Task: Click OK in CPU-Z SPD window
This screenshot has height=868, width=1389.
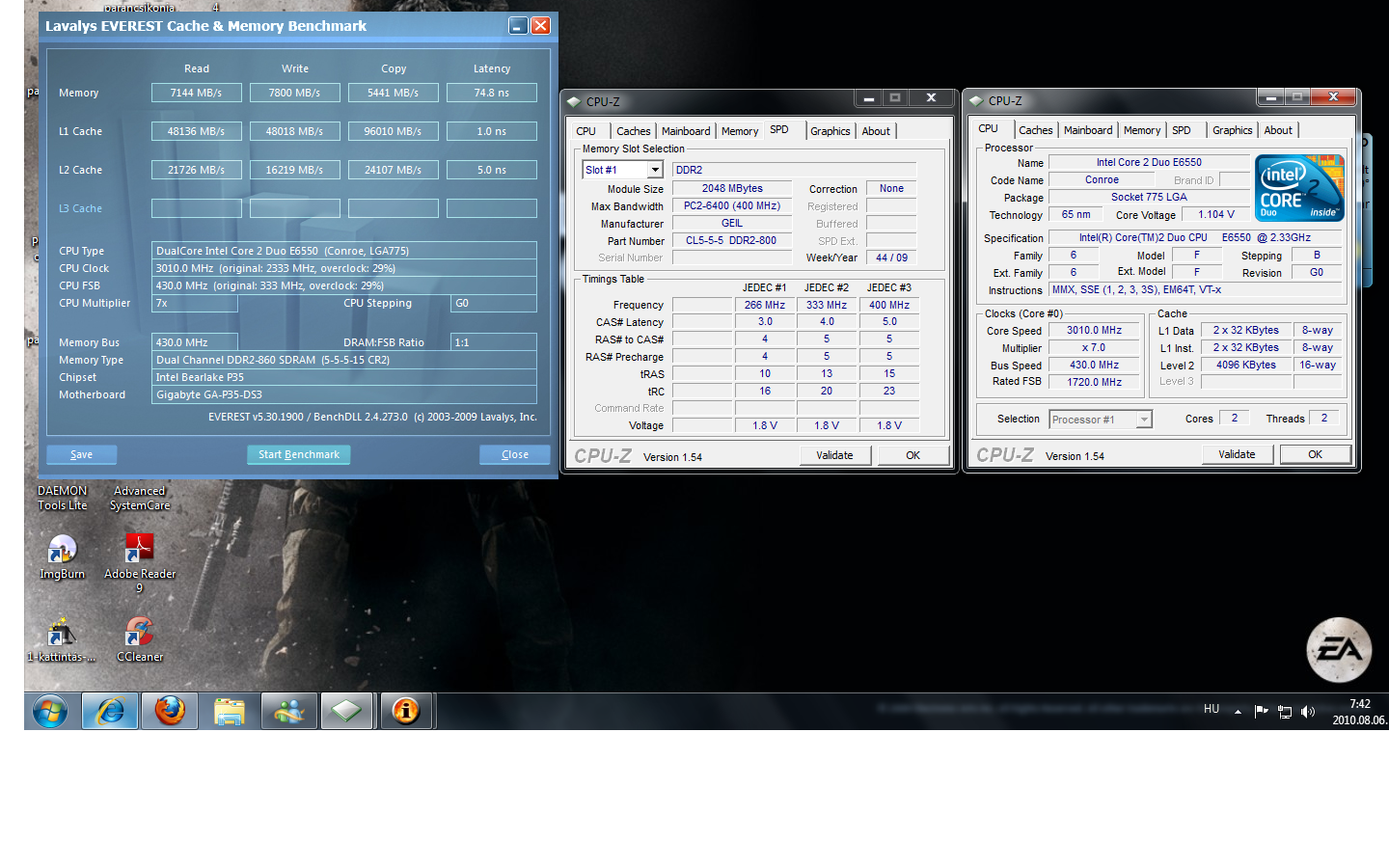Action: point(912,455)
